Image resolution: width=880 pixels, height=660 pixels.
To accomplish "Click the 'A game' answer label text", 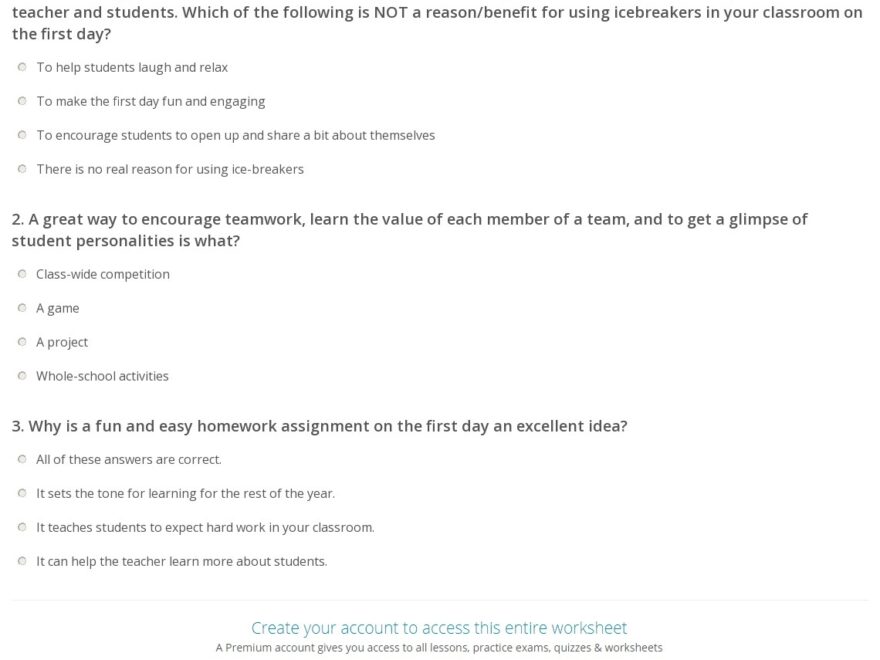I will tap(58, 307).
